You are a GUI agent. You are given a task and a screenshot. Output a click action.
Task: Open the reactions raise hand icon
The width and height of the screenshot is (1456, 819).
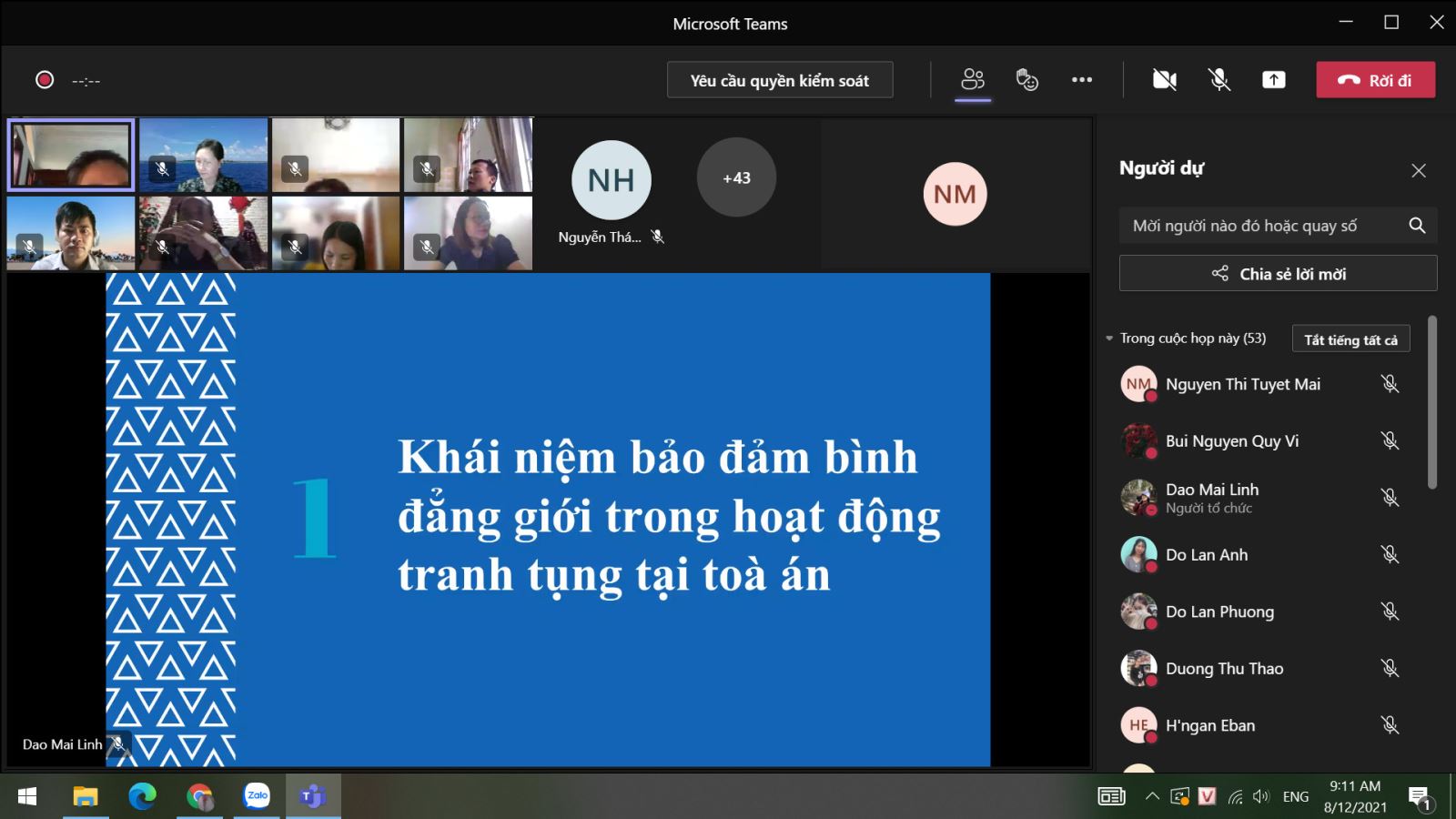pyautogui.click(x=1027, y=80)
